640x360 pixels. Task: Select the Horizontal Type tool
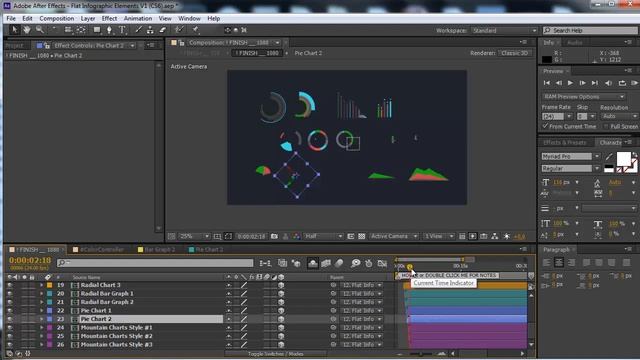coord(122,30)
